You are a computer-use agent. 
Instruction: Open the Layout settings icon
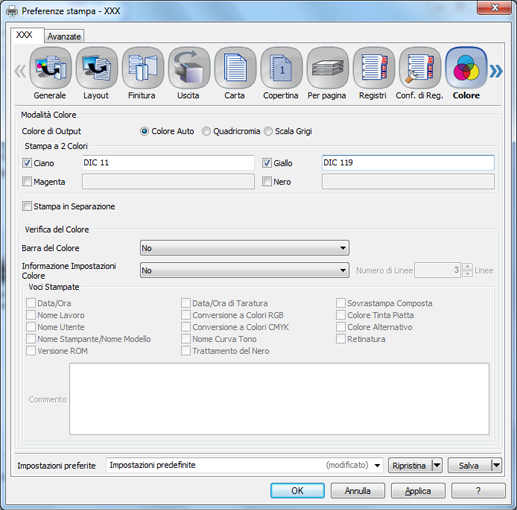point(96,68)
